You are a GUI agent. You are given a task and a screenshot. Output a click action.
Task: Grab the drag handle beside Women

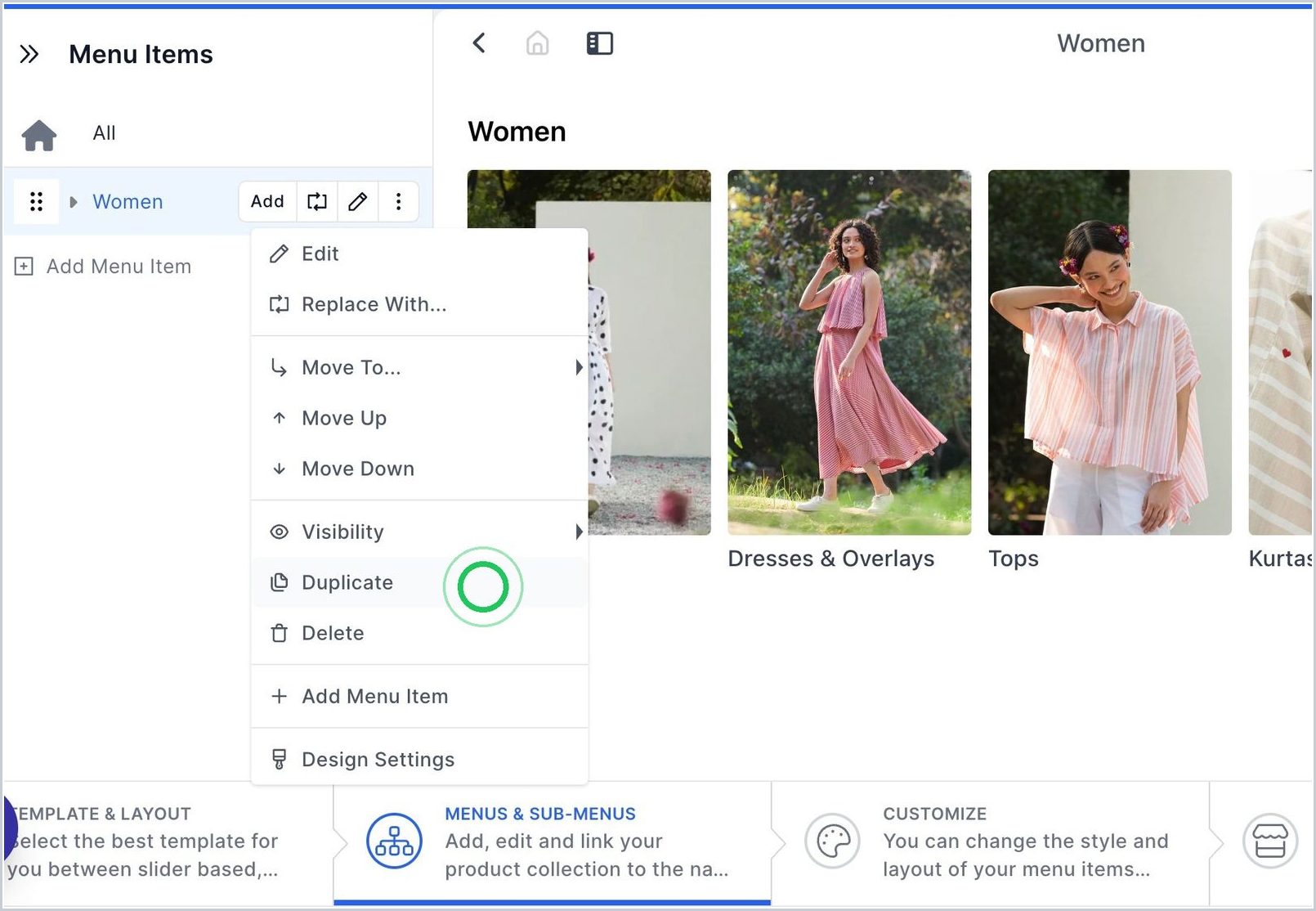click(36, 202)
